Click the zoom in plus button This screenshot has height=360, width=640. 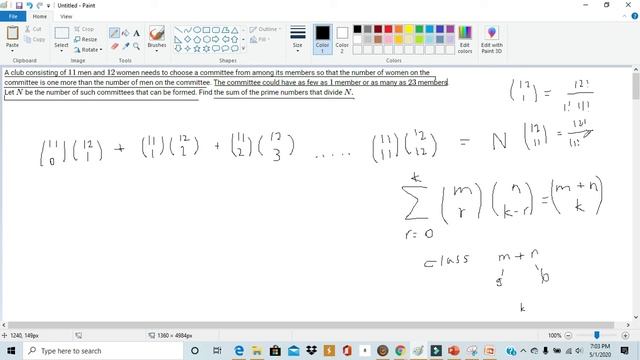pos(625,336)
